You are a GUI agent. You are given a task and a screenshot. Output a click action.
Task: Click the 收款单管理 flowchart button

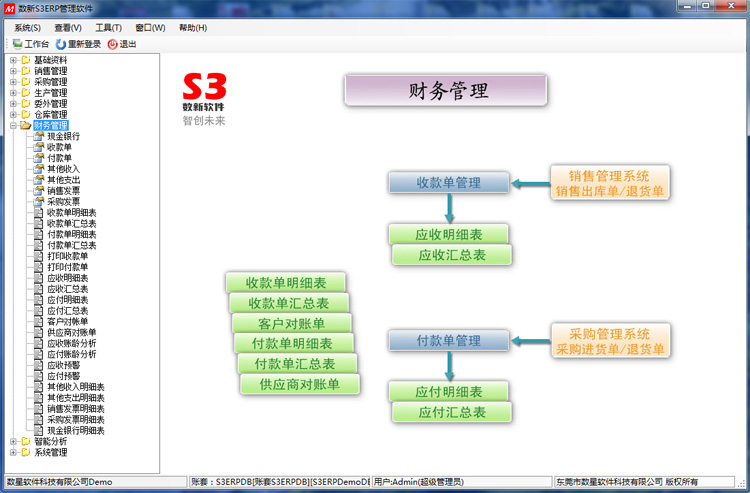[x=449, y=183]
